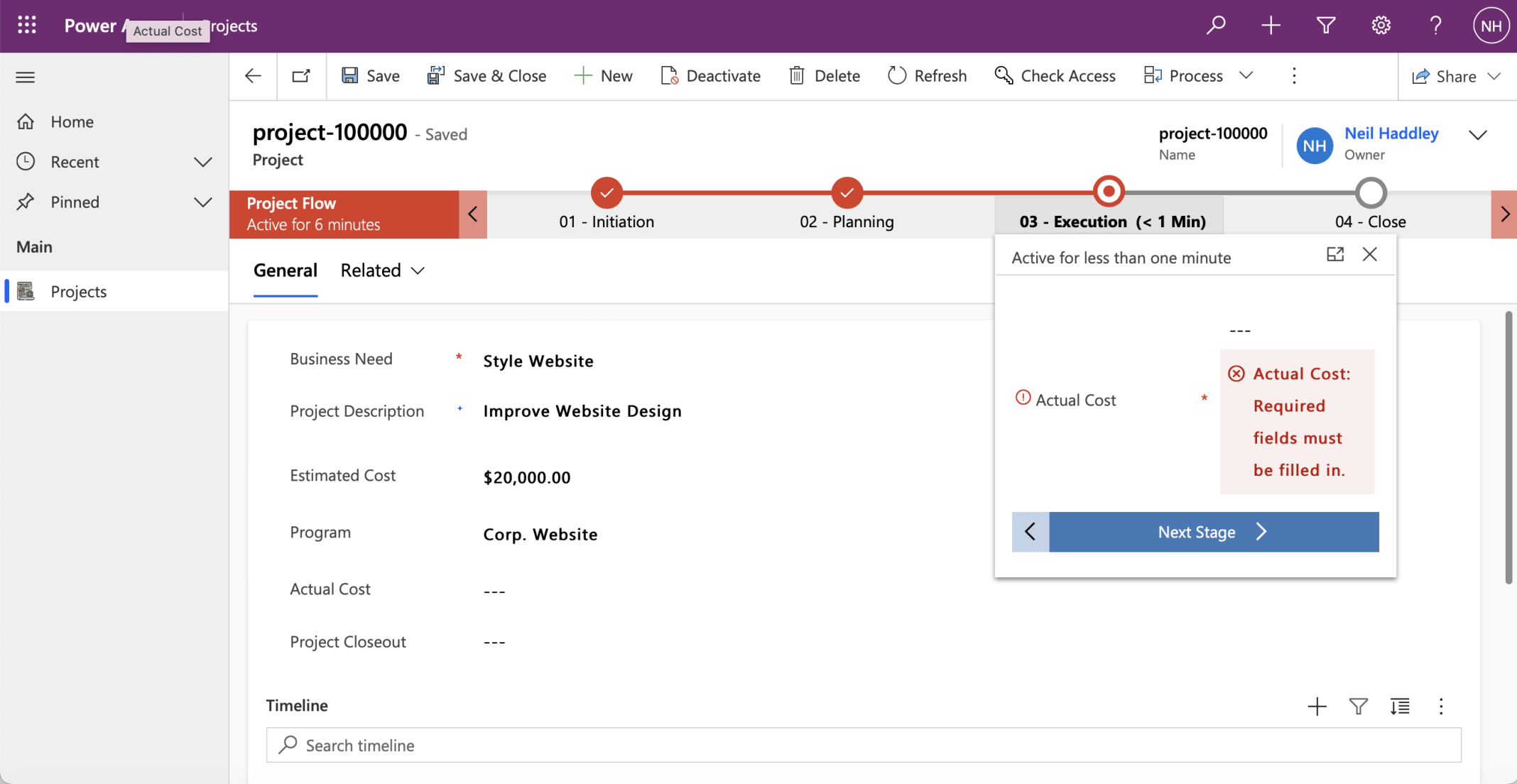Image resolution: width=1517 pixels, height=784 pixels.
Task: Add a new timeline record plus icon
Action: [x=1317, y=706]
